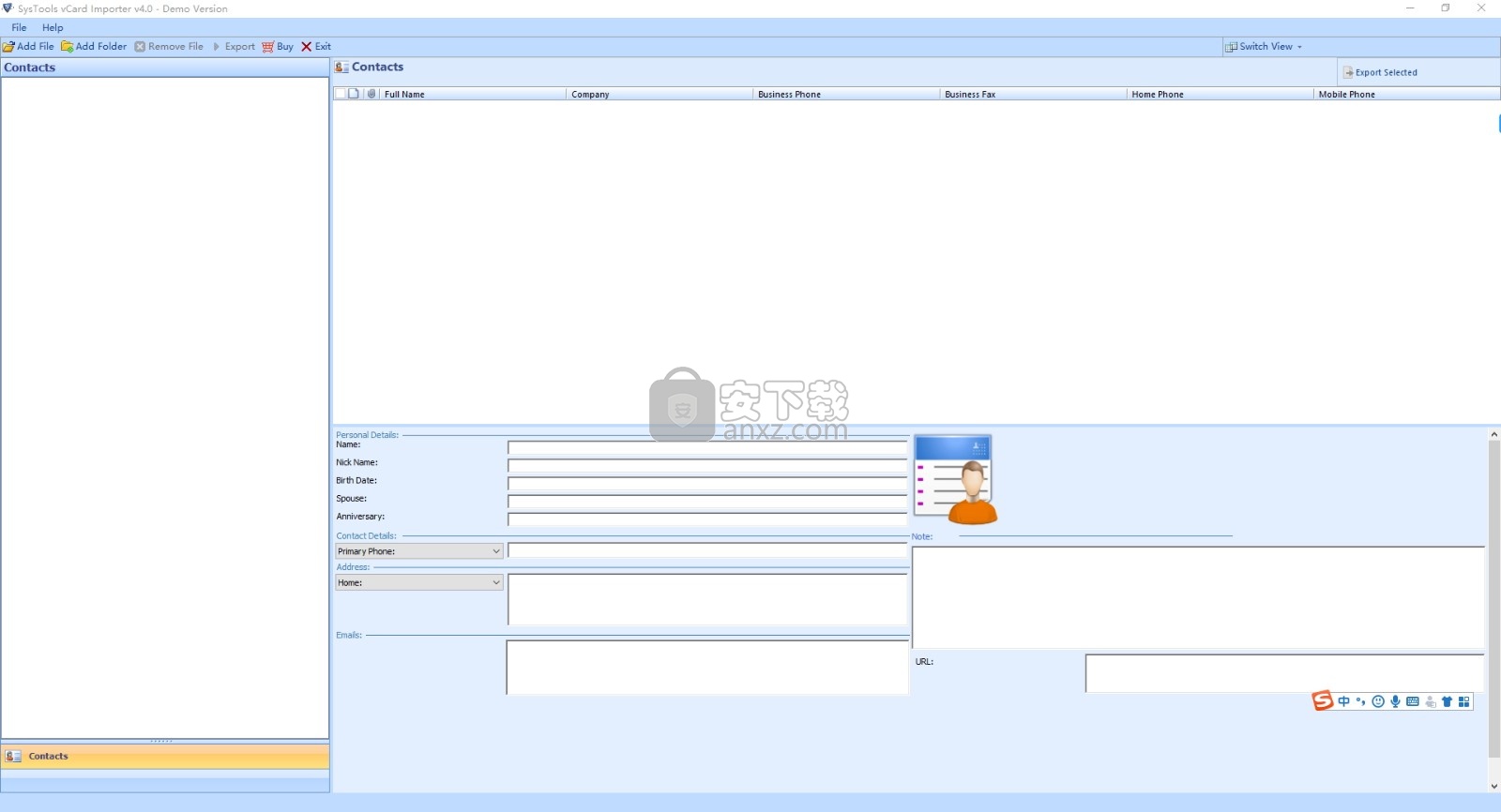The width and height of the screenshot is (1501, 812).
Task: Click the Add File toolbar button
Action: [x=28, y=46]
